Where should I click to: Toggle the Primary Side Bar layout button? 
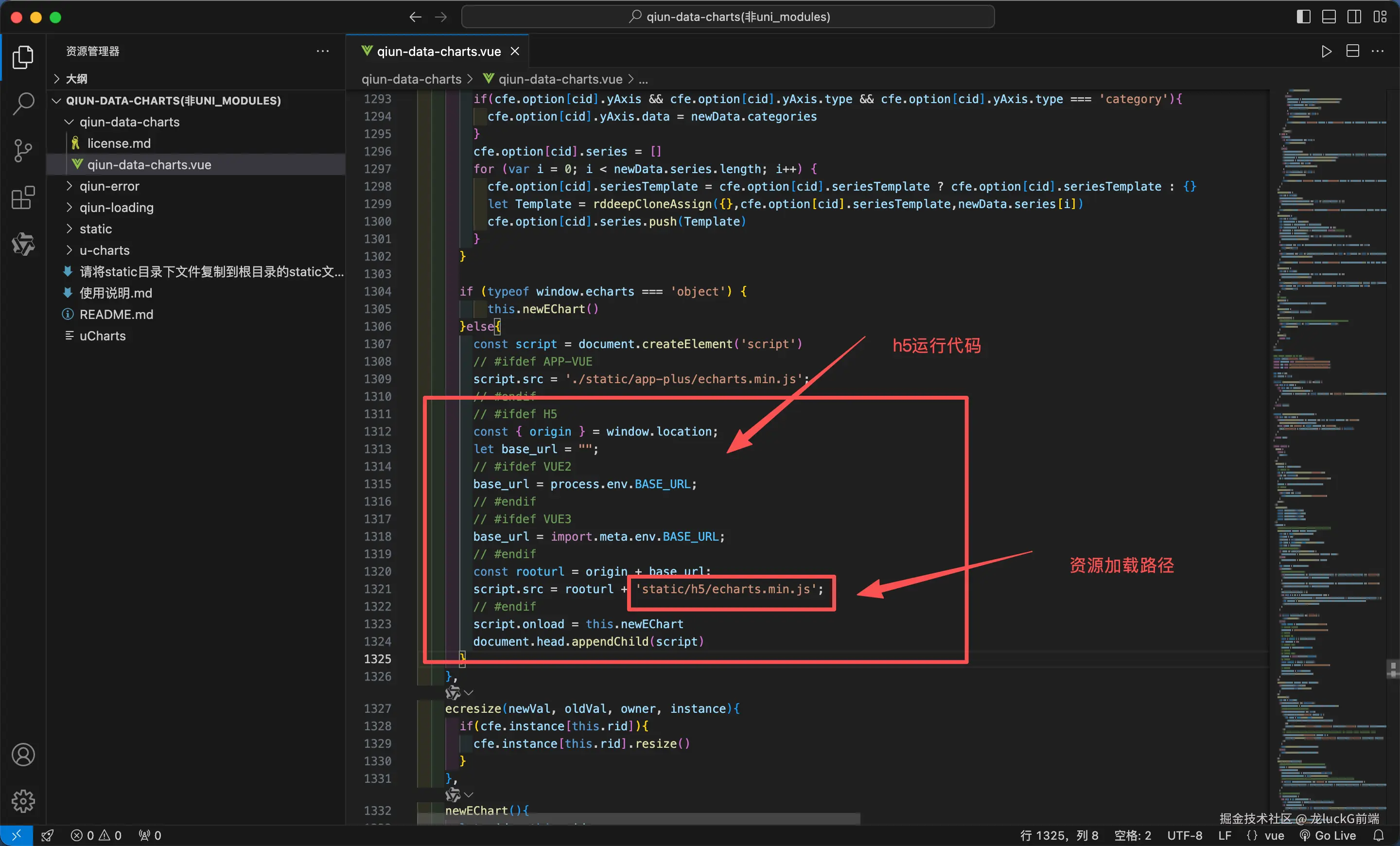(x=1303, y=17)
